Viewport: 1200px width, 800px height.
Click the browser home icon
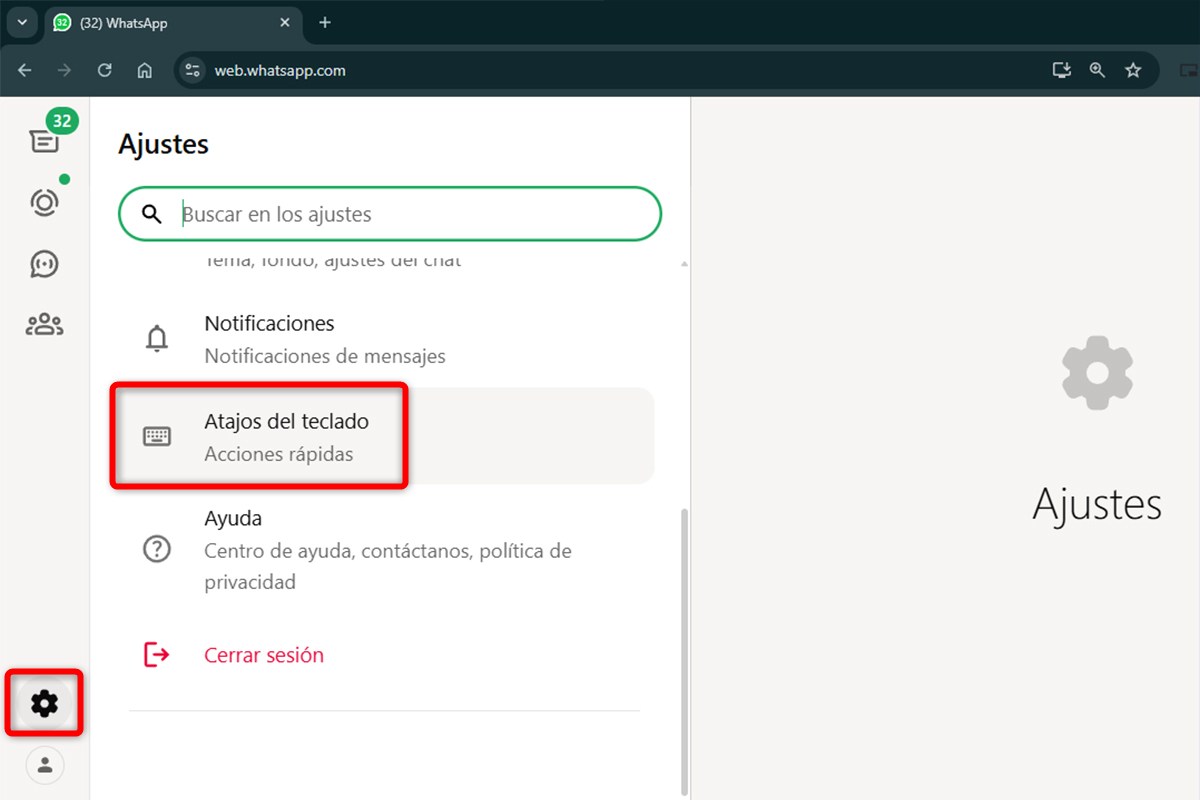(145, 70)
